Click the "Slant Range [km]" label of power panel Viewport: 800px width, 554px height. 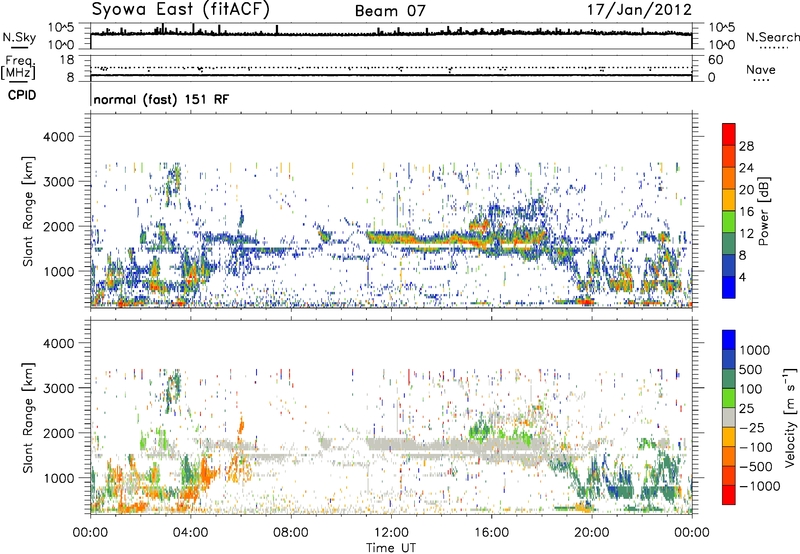coord(28,211)
